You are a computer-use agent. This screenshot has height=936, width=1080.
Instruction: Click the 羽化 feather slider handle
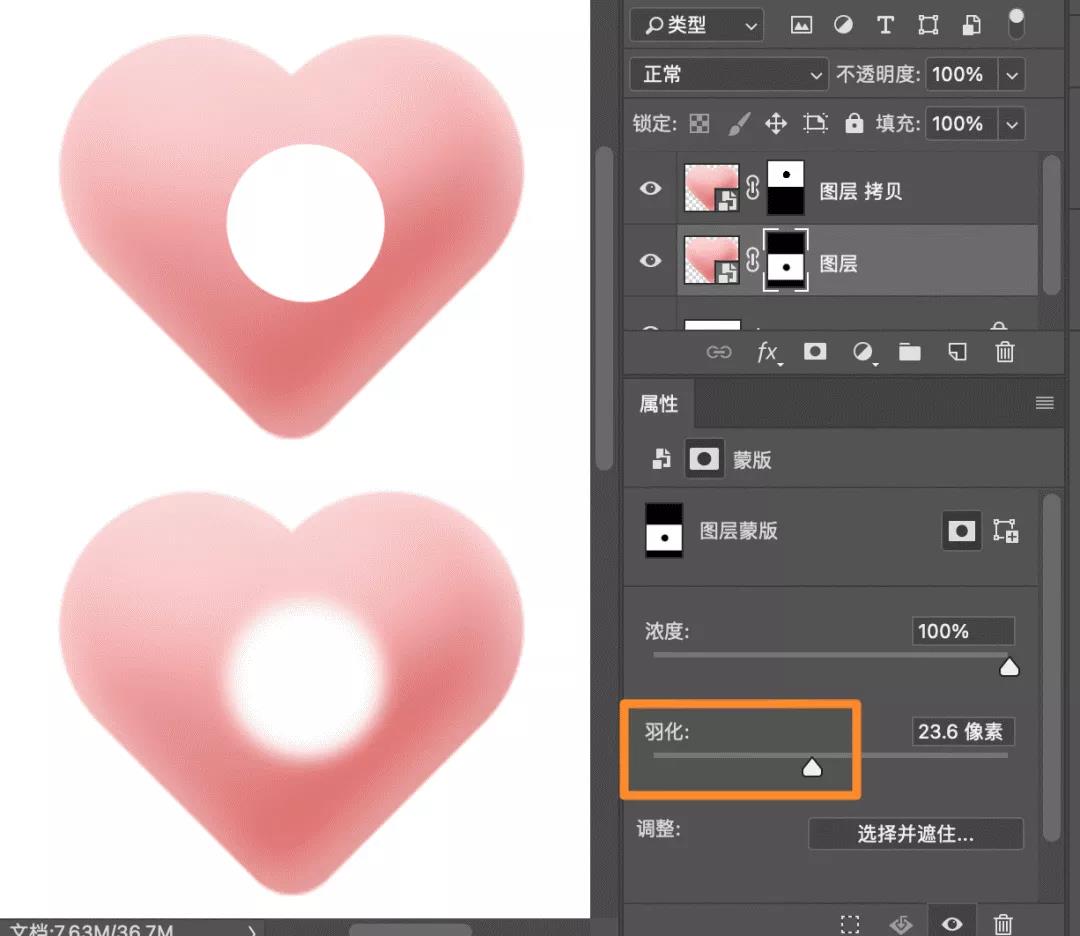coord(812,768)
